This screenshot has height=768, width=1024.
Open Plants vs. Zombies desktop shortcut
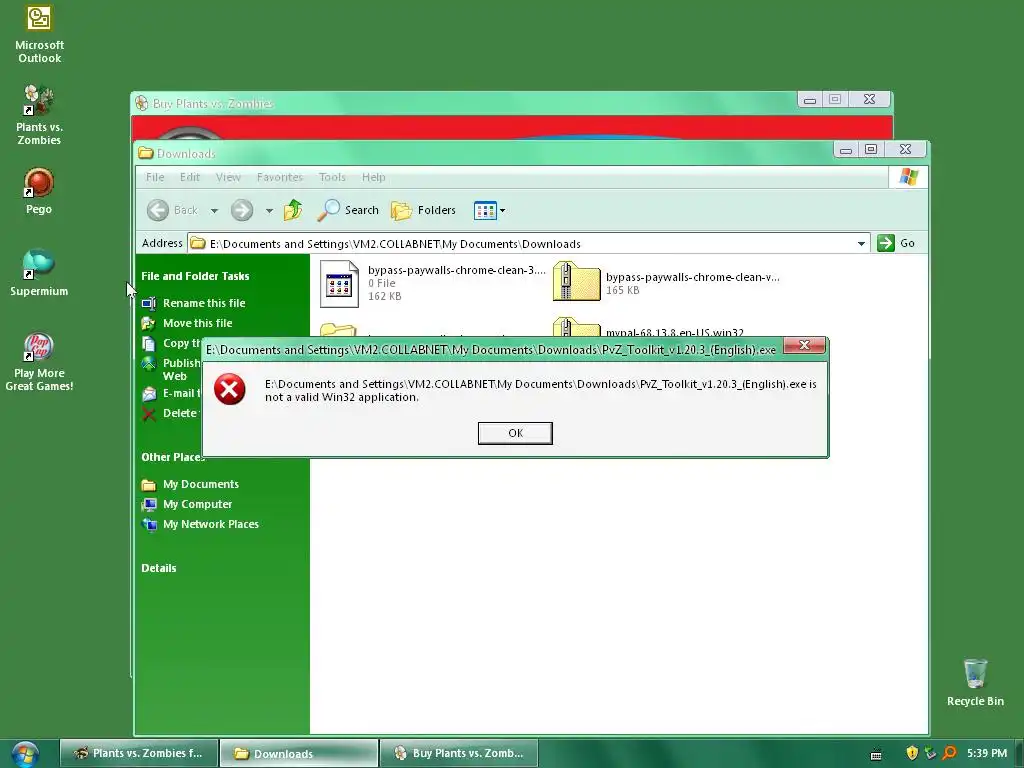[39, 115]
